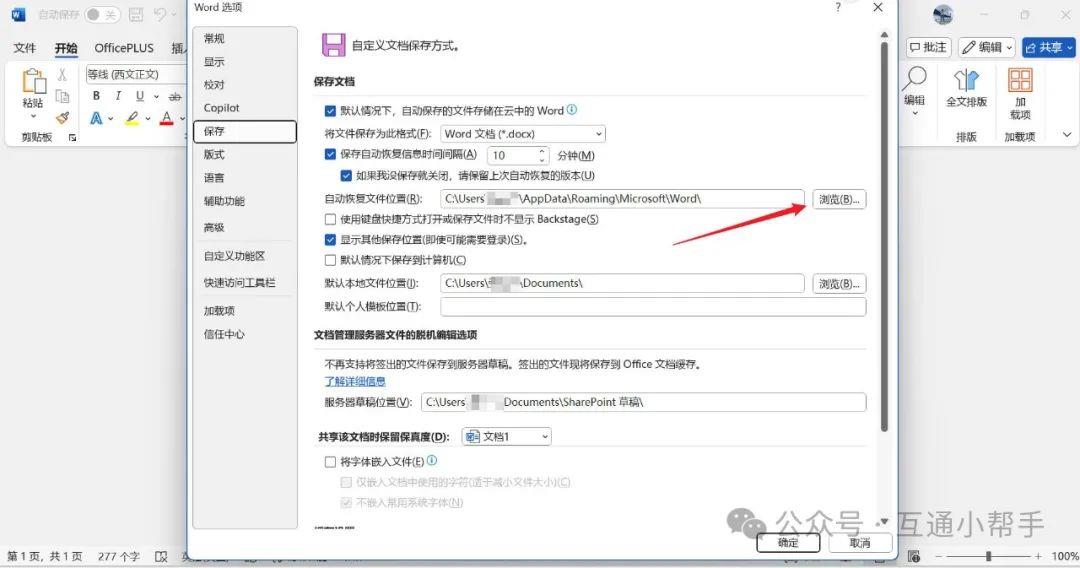
Task: Click the undo arrow in Word title bar
Action: [x=160, y=14]
